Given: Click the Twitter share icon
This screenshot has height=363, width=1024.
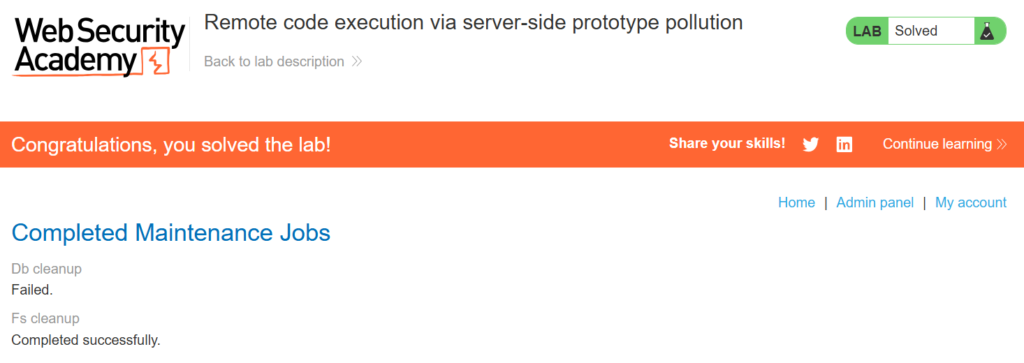Looking at the screenshot, I should coord(810,145).
